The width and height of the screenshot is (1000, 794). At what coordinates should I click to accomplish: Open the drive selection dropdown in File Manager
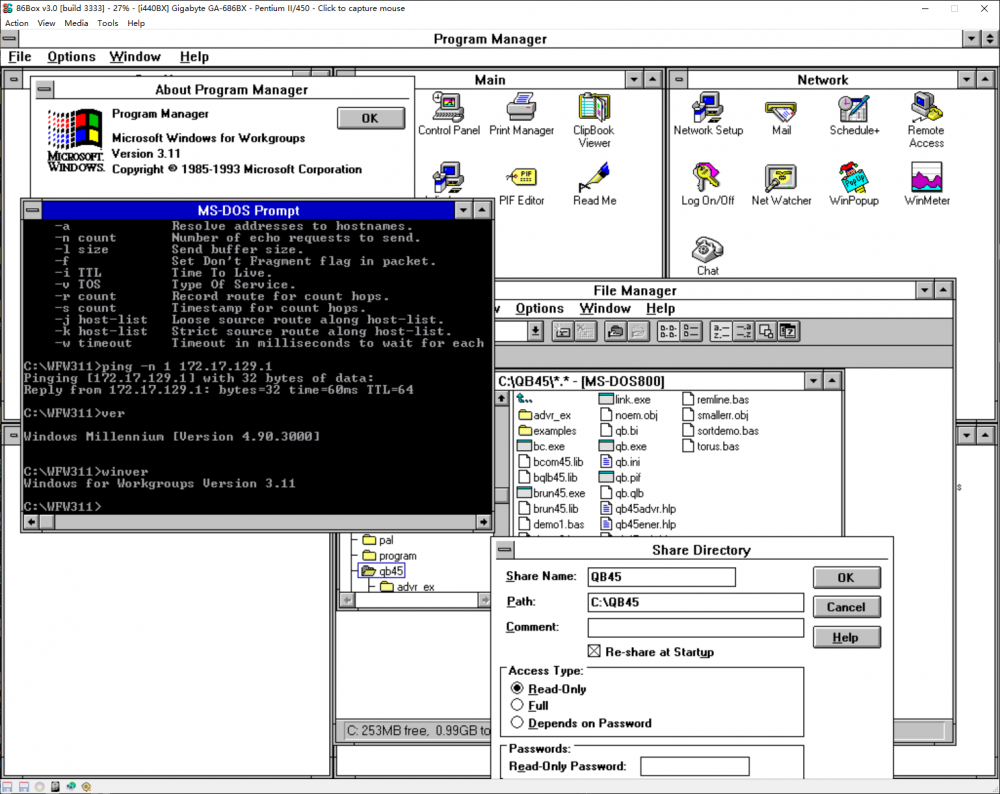[x=534, y=331]
